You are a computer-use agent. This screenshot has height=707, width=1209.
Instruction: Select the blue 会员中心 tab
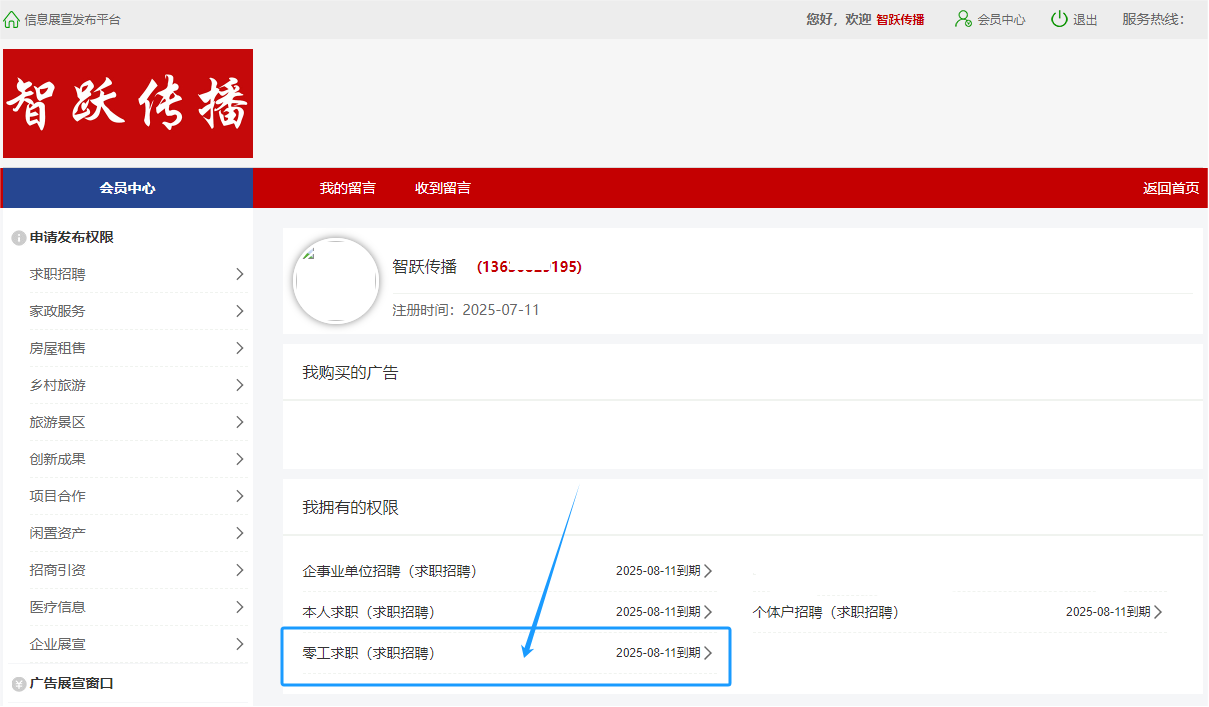point(127,188)
